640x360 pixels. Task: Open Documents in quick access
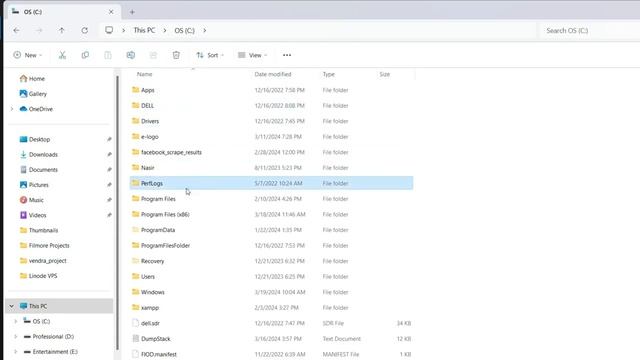(39, 170)
